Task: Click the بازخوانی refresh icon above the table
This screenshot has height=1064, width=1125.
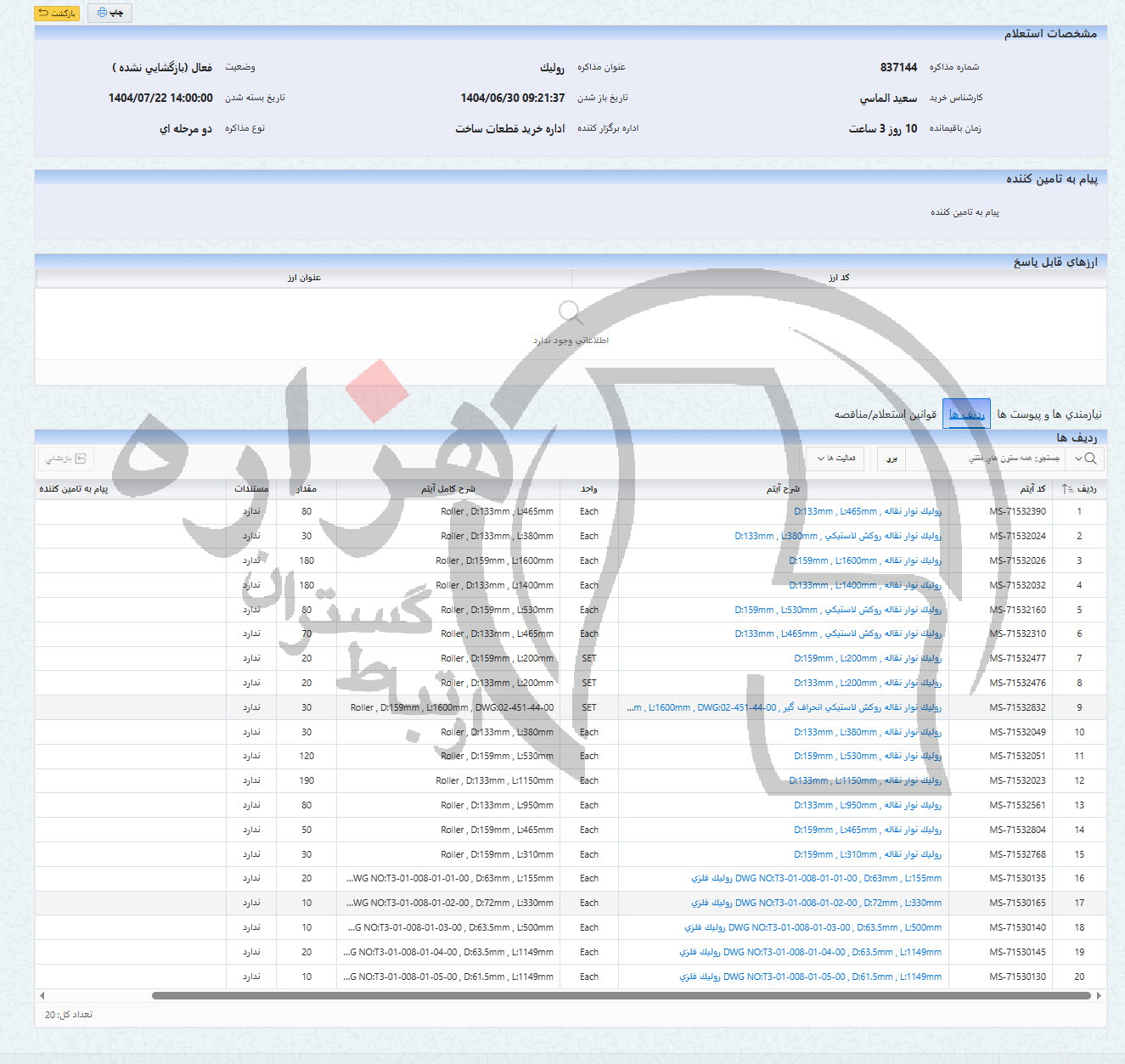Action: (x=81, y=459)
